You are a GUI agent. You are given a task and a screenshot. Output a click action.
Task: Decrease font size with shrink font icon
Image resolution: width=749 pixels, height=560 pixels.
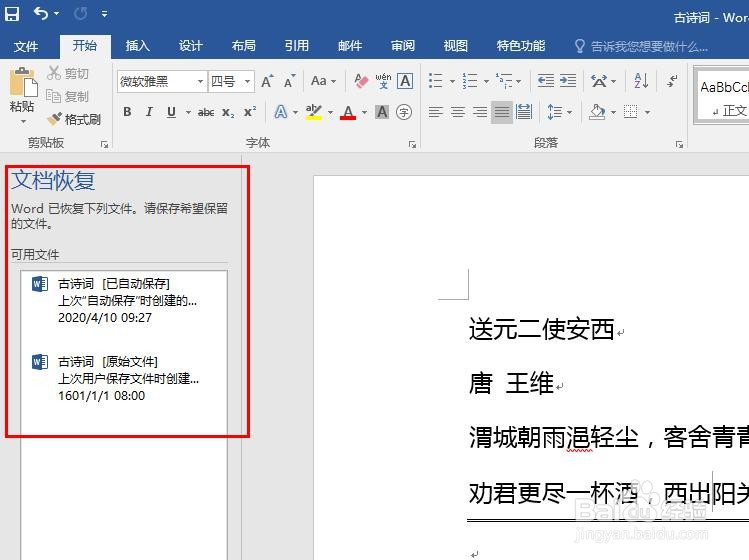289,81
